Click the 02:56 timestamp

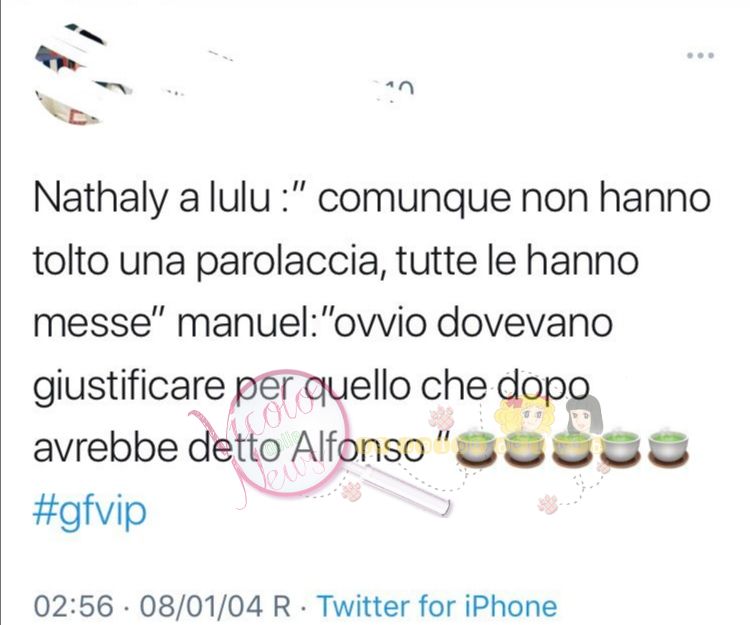tap(74, 606)
